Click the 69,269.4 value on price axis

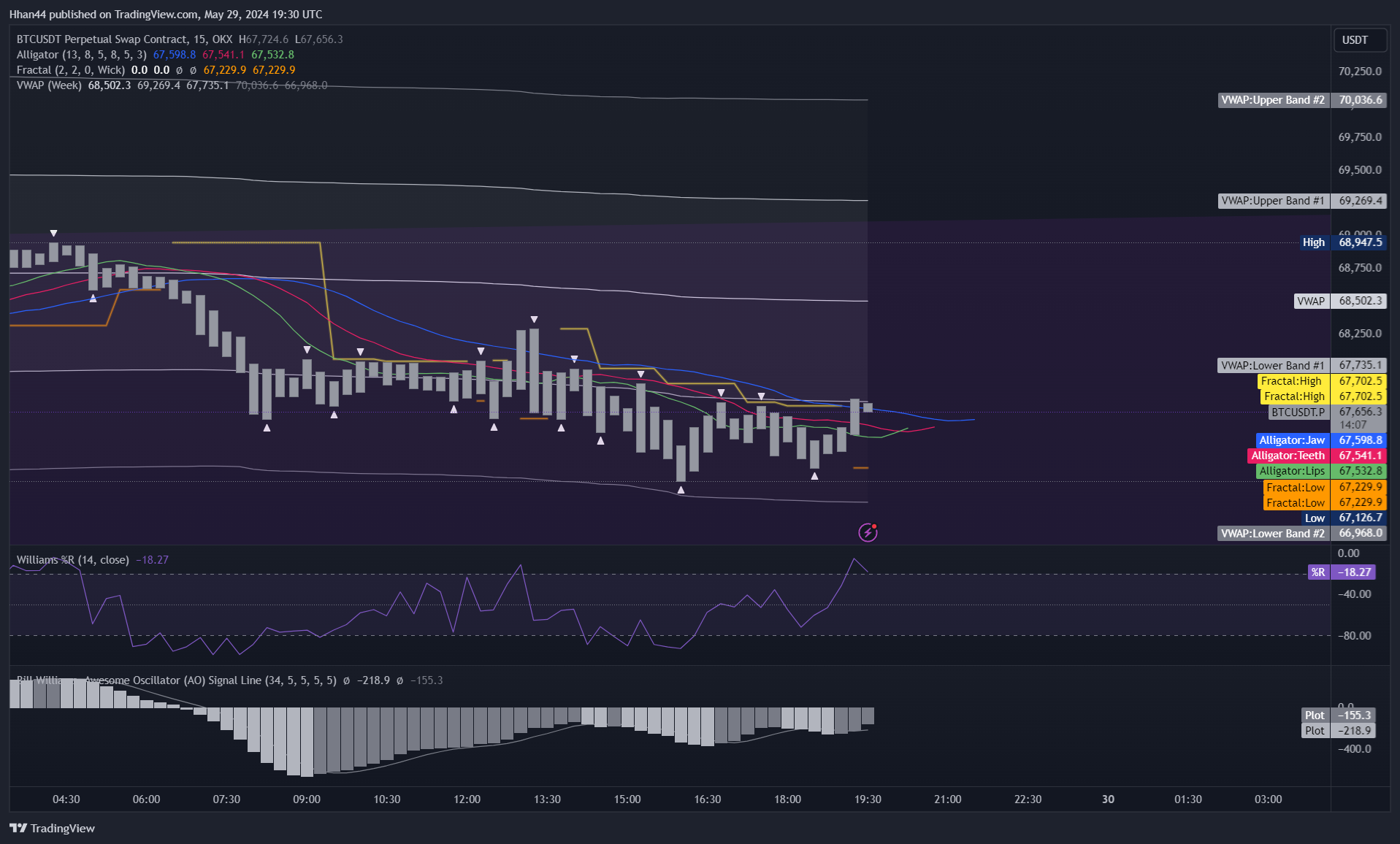1360,201
